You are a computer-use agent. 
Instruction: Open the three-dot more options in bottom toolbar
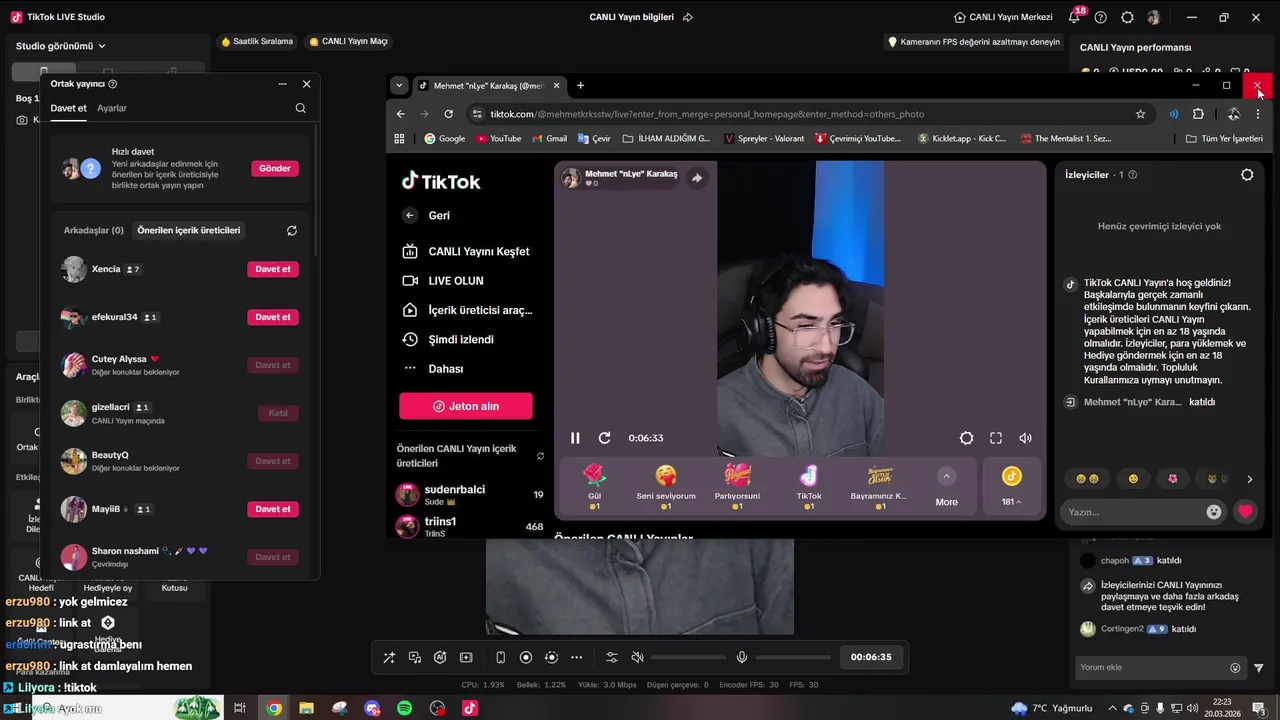click(x=576, y=657)
